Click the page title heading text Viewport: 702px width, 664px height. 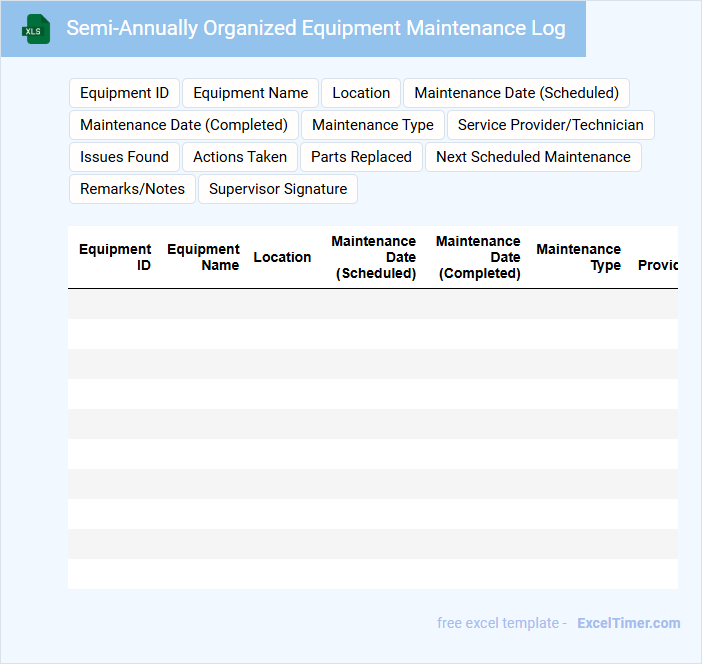pos(316,28)
